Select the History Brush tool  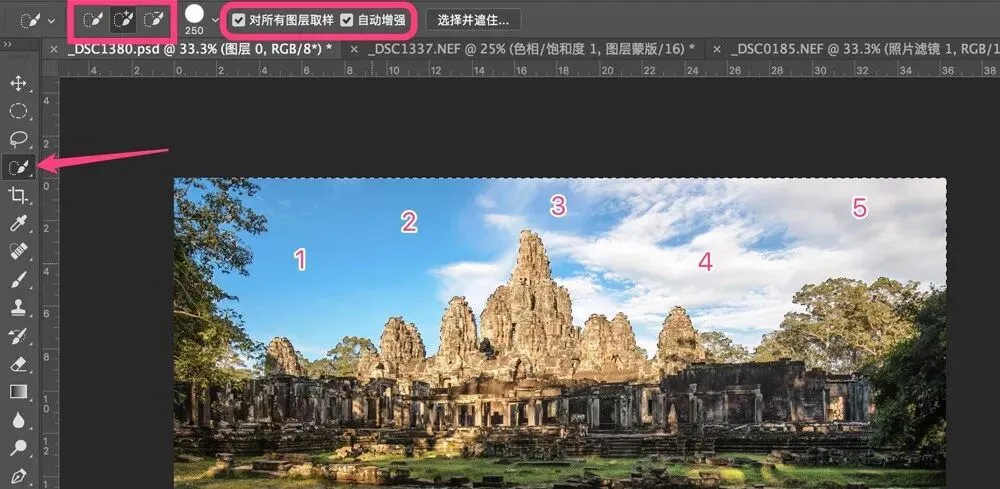[x=18, y=335]
